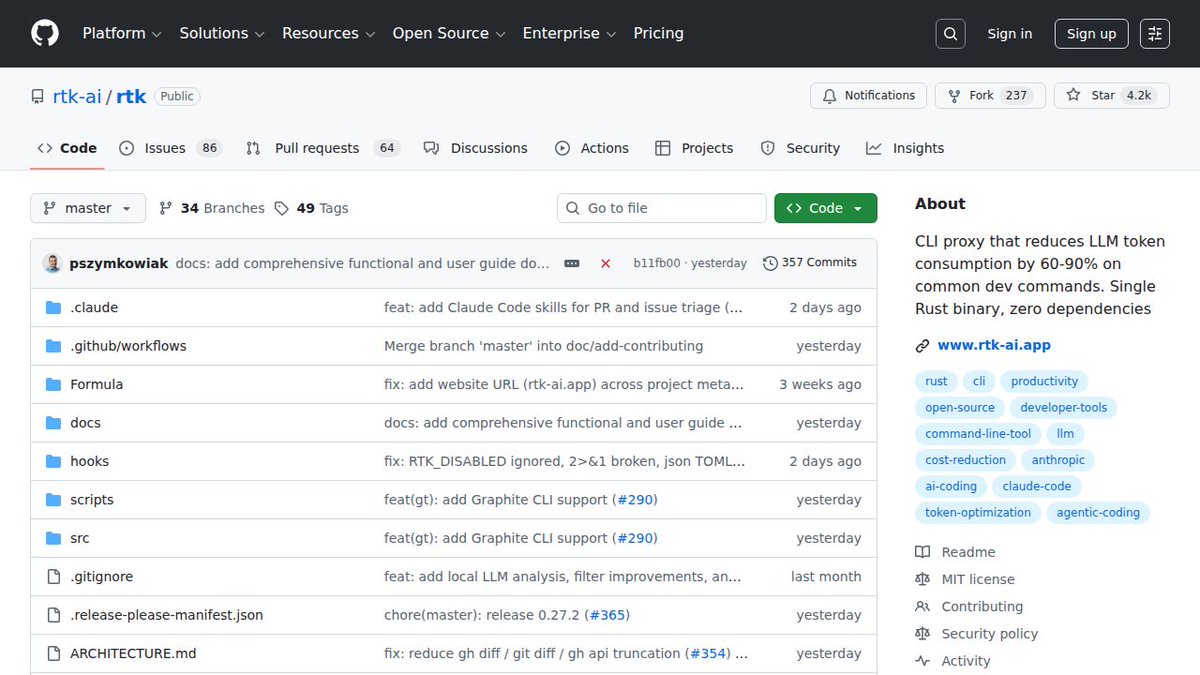The width and height of the screenshot is (1200, 675).
Task: Open the docs folder name
Action: pyautogui.click(x=85, y=423)
